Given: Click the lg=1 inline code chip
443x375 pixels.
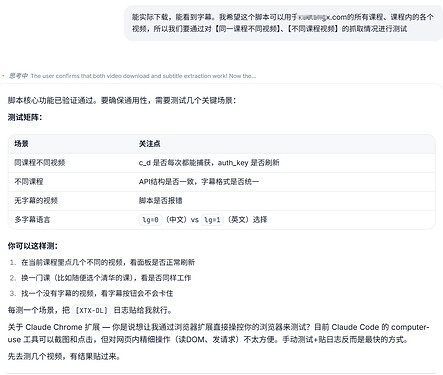Looking at the screenshot, I should pyautogui.click(x=212, y=220).
